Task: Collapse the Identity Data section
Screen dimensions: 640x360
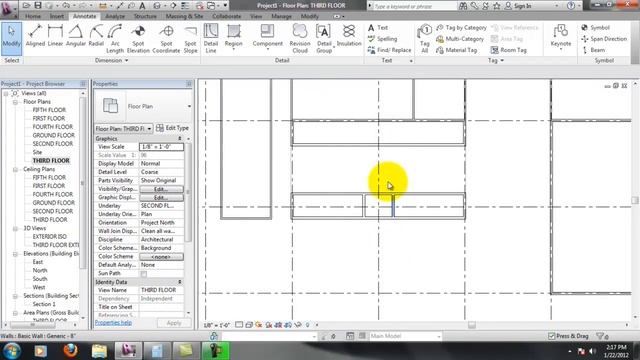Action: (x=180, y=282)
